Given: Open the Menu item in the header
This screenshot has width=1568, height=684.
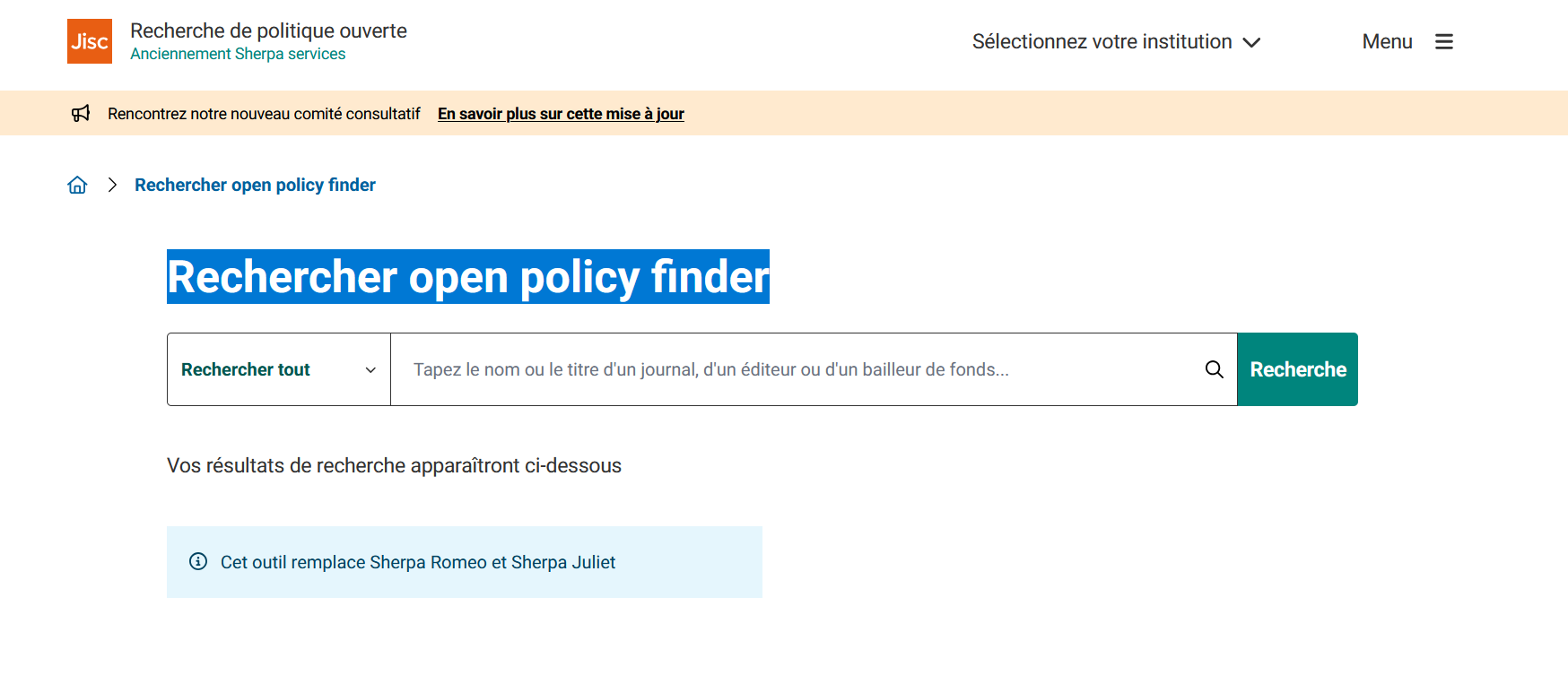Looking at the screenshot, I should 1387,41.
